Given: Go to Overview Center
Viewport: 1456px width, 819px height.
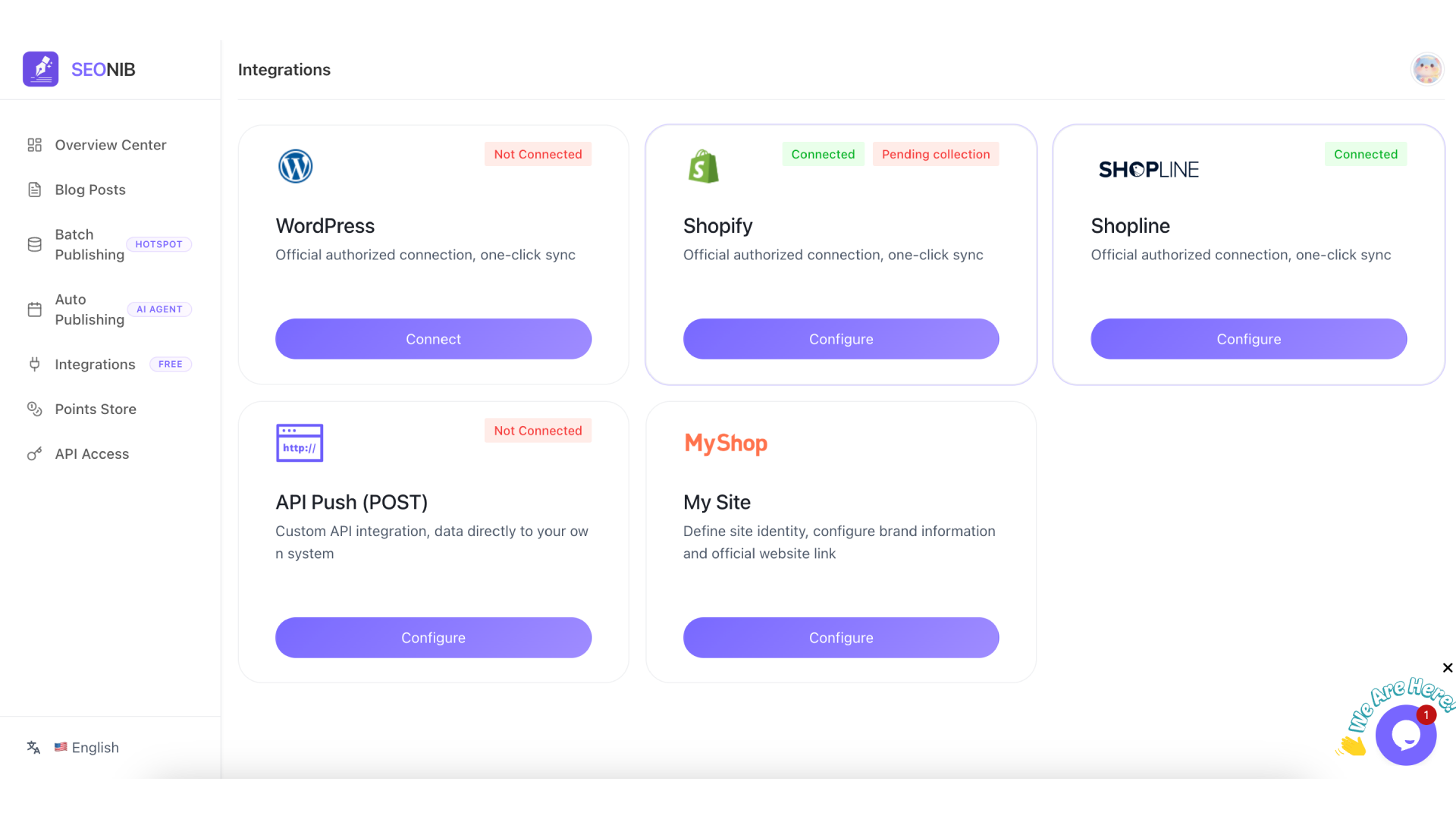Looking at the screenshot, I should (x=110, y=145).
